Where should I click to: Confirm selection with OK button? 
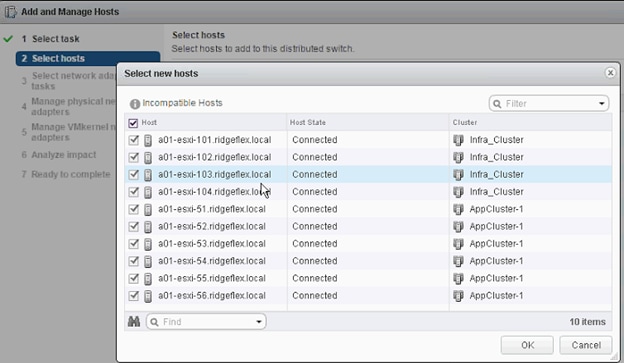[527, 345]
